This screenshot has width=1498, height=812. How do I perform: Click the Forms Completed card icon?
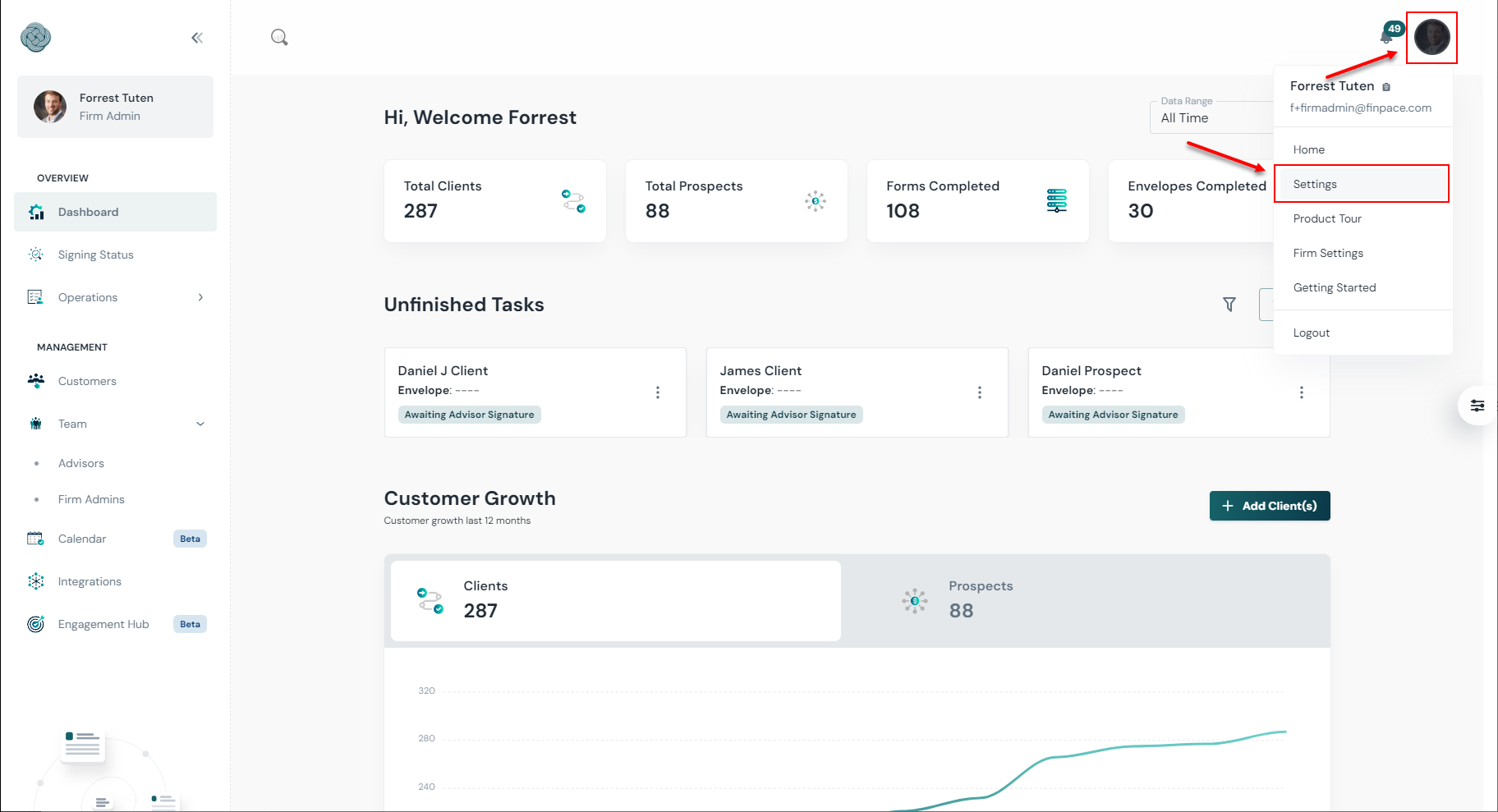click(x=1057, y=201)
